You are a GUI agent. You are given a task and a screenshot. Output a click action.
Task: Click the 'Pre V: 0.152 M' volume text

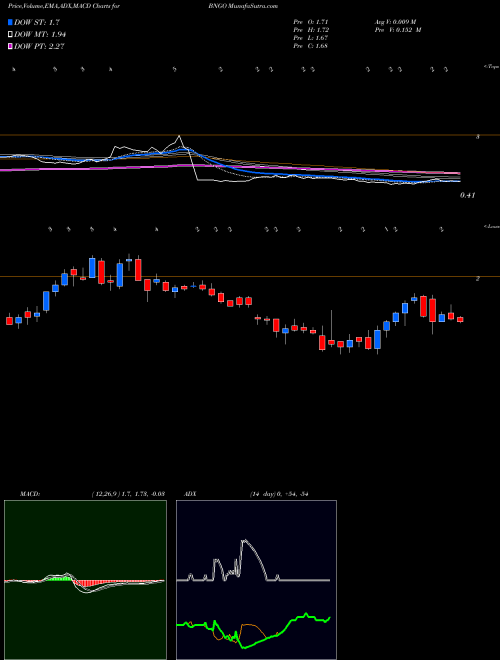[397, 30]
